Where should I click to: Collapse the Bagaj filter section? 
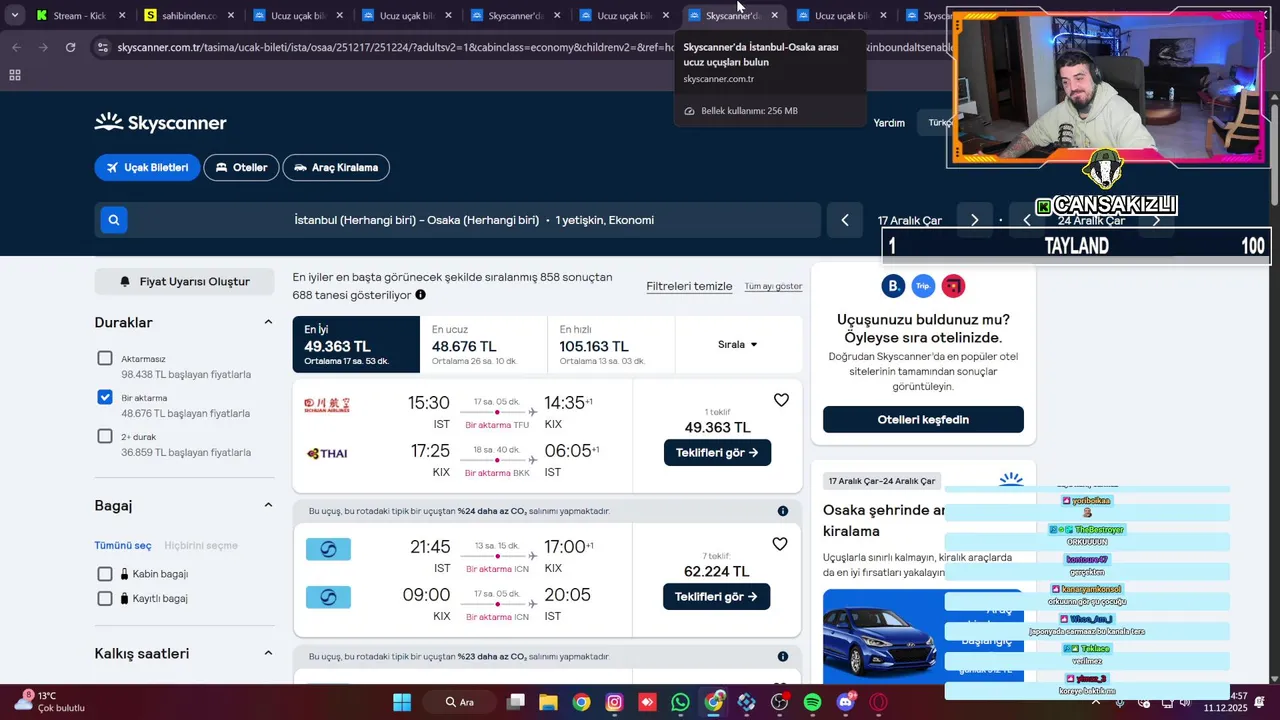[268, 505]
